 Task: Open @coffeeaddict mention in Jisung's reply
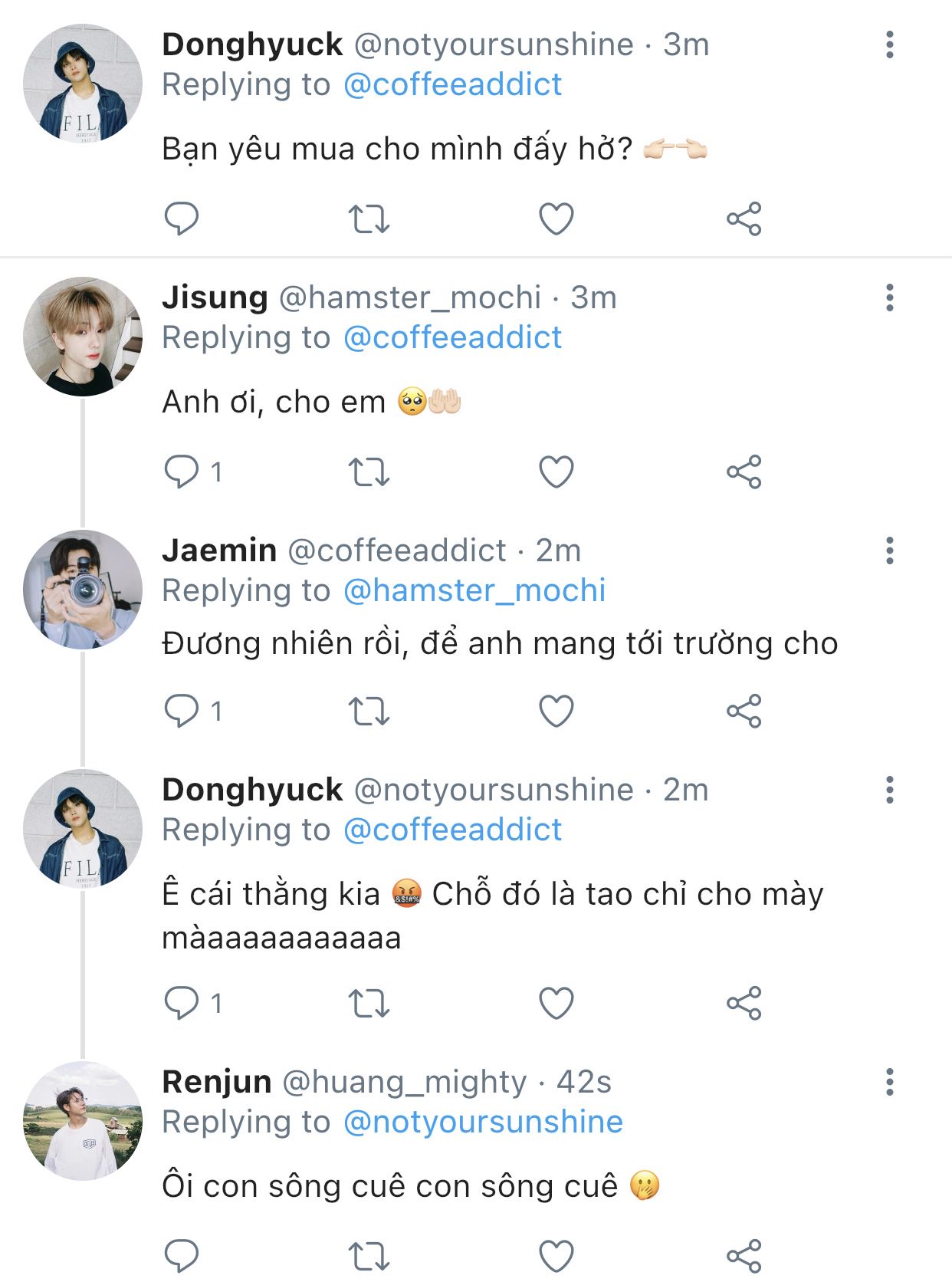pos(452,337)
